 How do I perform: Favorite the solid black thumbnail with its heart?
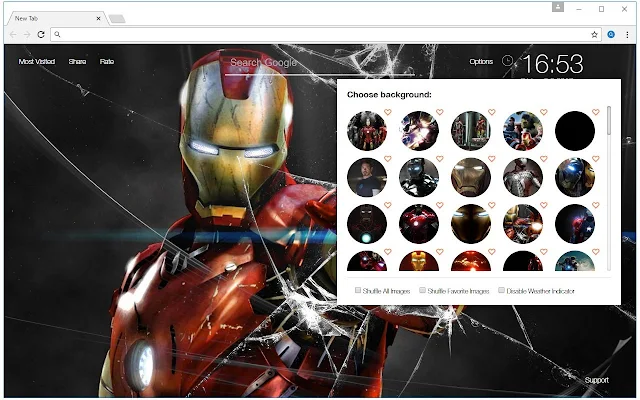tap(596, 112)
